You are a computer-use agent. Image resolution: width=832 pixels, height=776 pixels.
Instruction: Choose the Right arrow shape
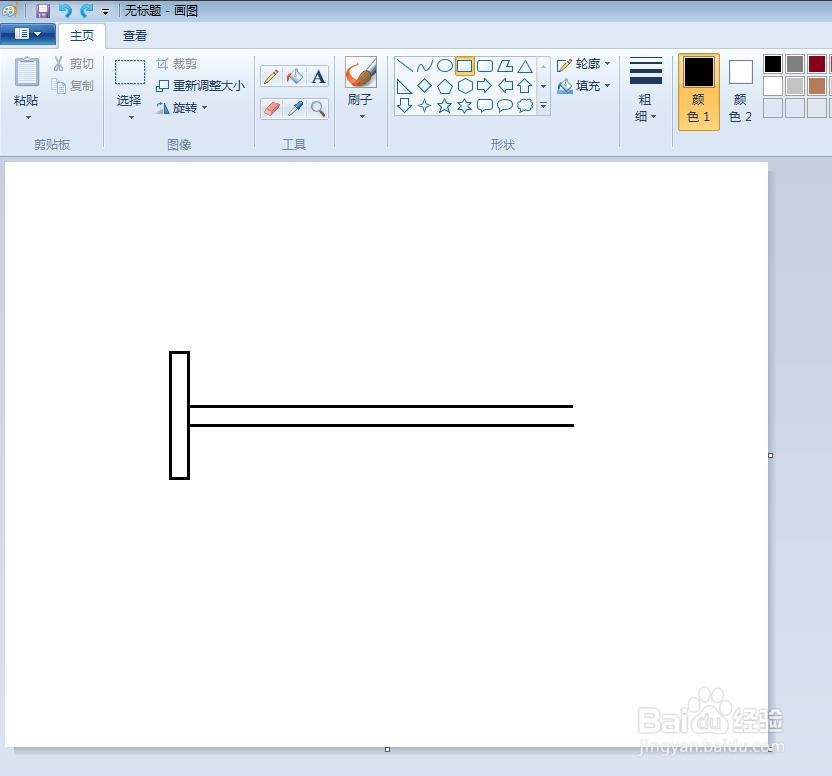pos(484,86)
